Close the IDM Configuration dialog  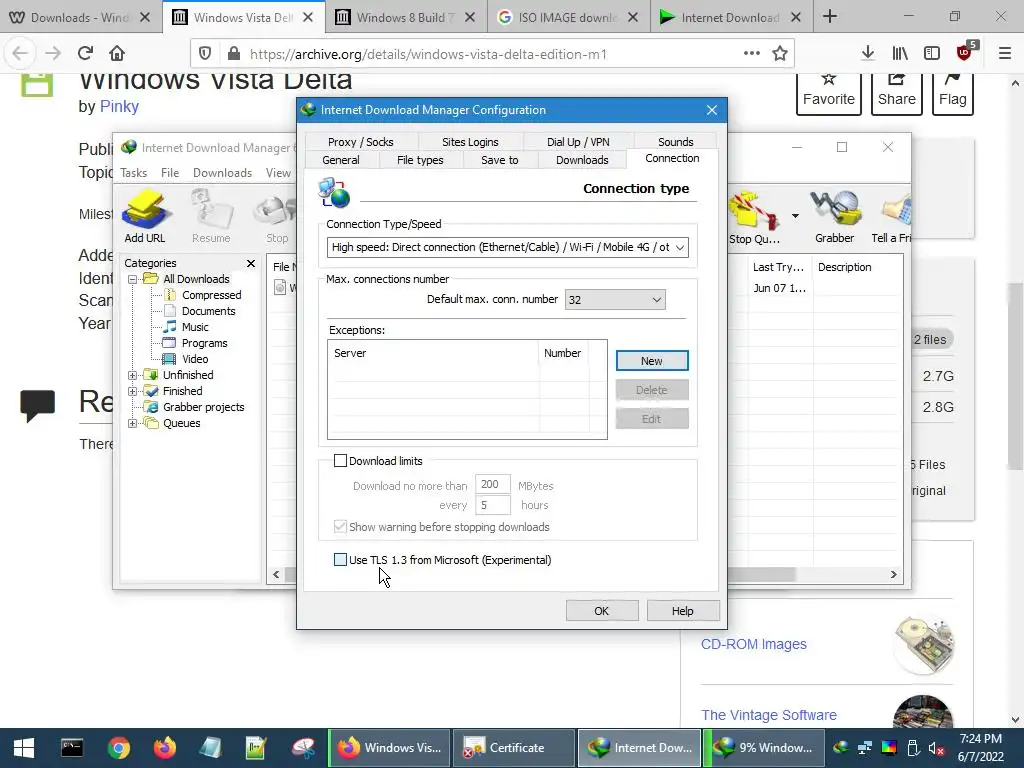tap(712, 110)
